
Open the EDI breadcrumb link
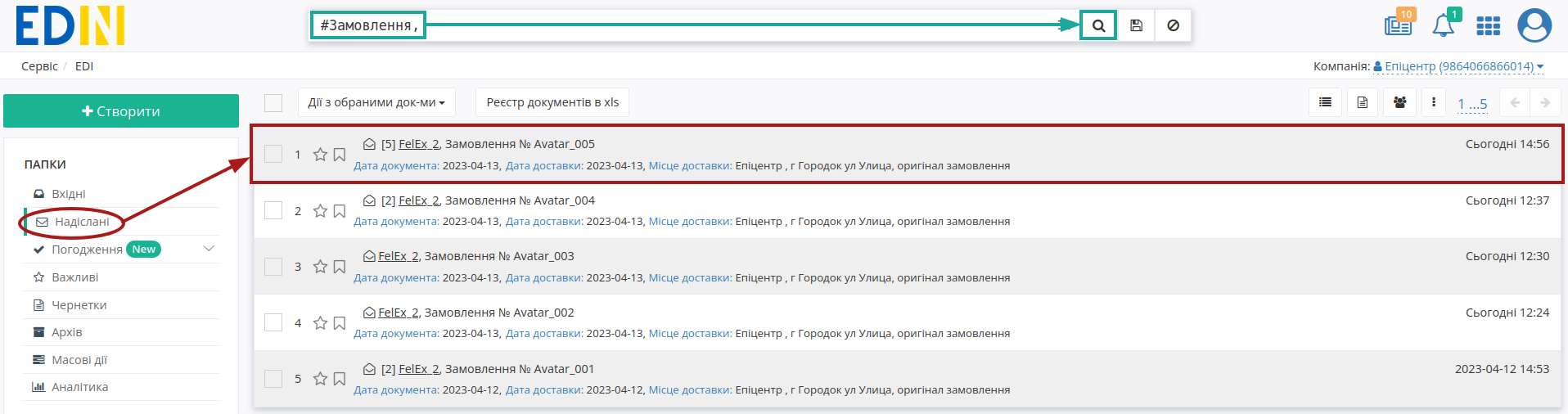click(x=84, y=66)
